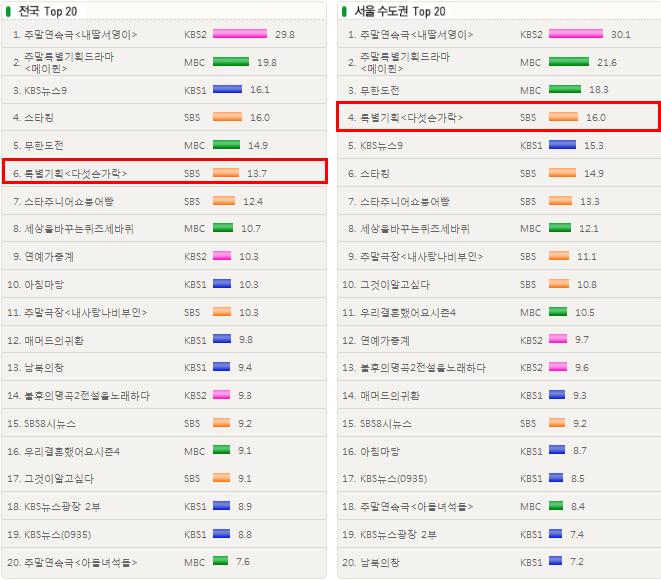Click the '서울 수도권 Top 20' heading
Image resolution: width=661 pixels, height=580 pixels.
[x=400, y=11]
